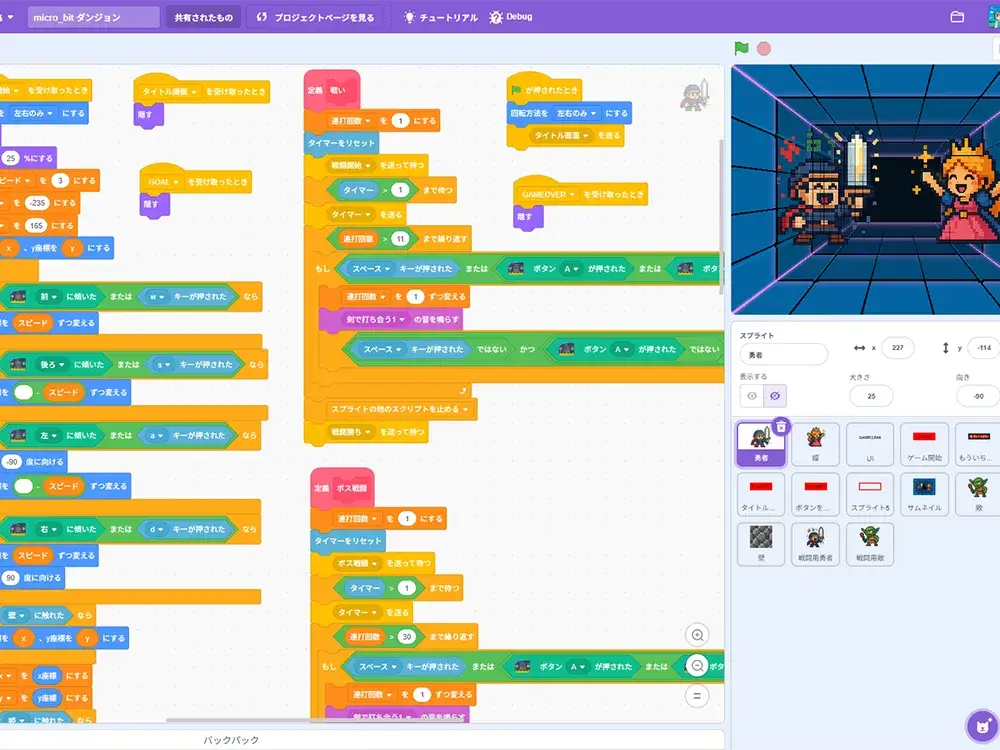Viewport: 1000px width, 750px height.
Task: Open the folder icon in the top bar
Action: click(957, 16)
